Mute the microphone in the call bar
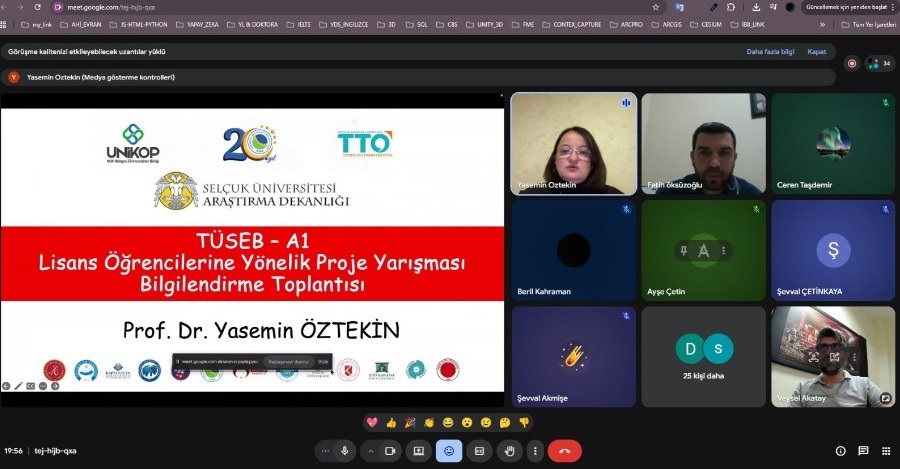Viewport: 900px width, 469px height. [345, 451]
